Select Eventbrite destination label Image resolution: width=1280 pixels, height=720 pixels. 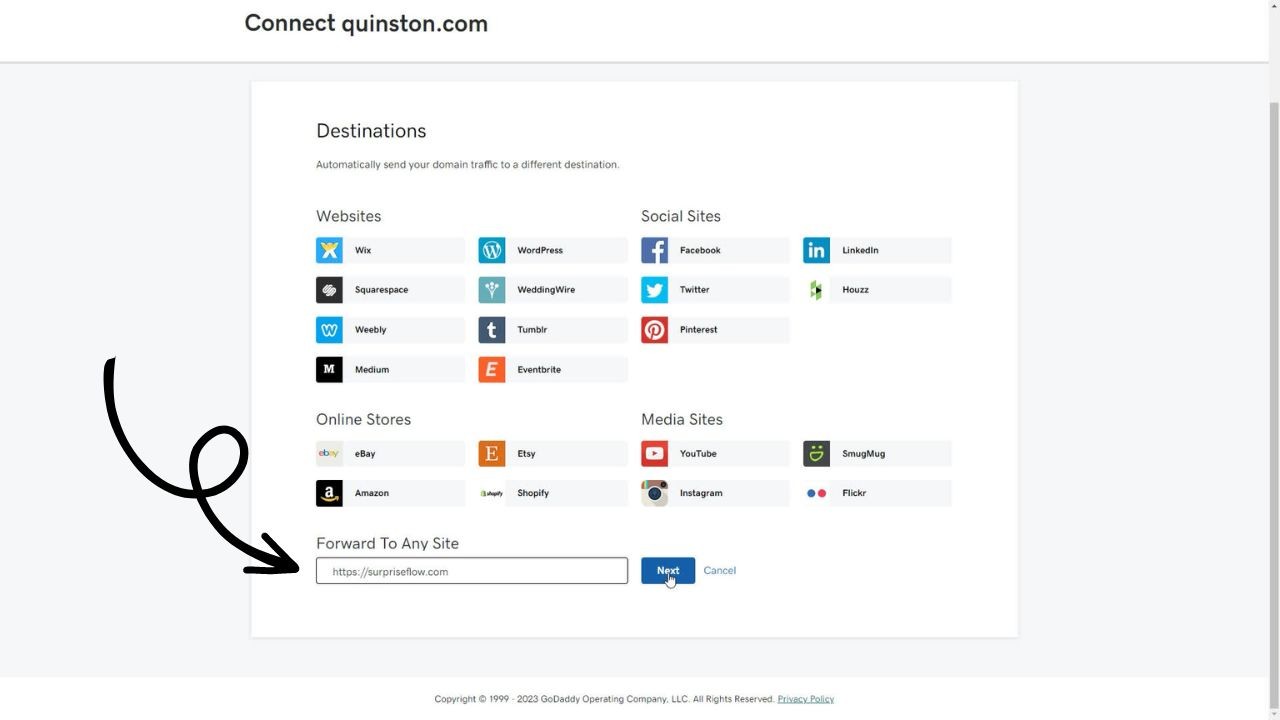(539, 369)
